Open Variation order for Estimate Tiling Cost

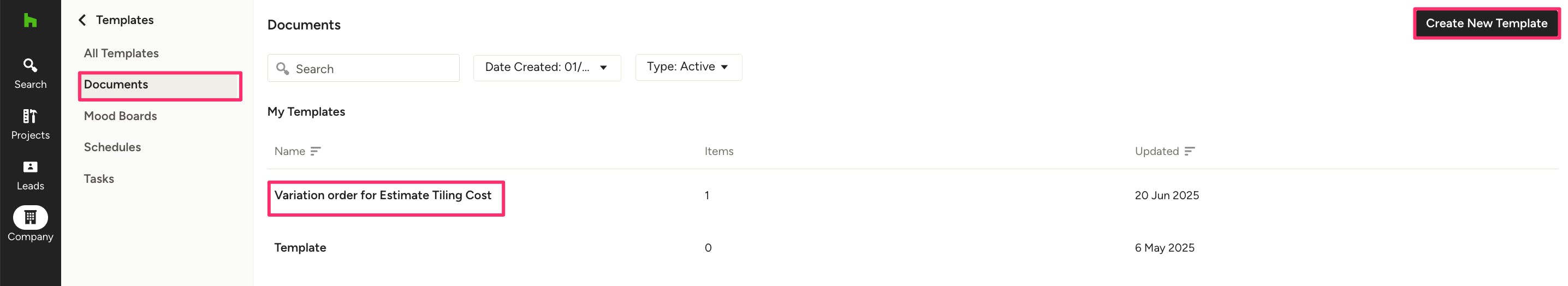pos(382,195)
